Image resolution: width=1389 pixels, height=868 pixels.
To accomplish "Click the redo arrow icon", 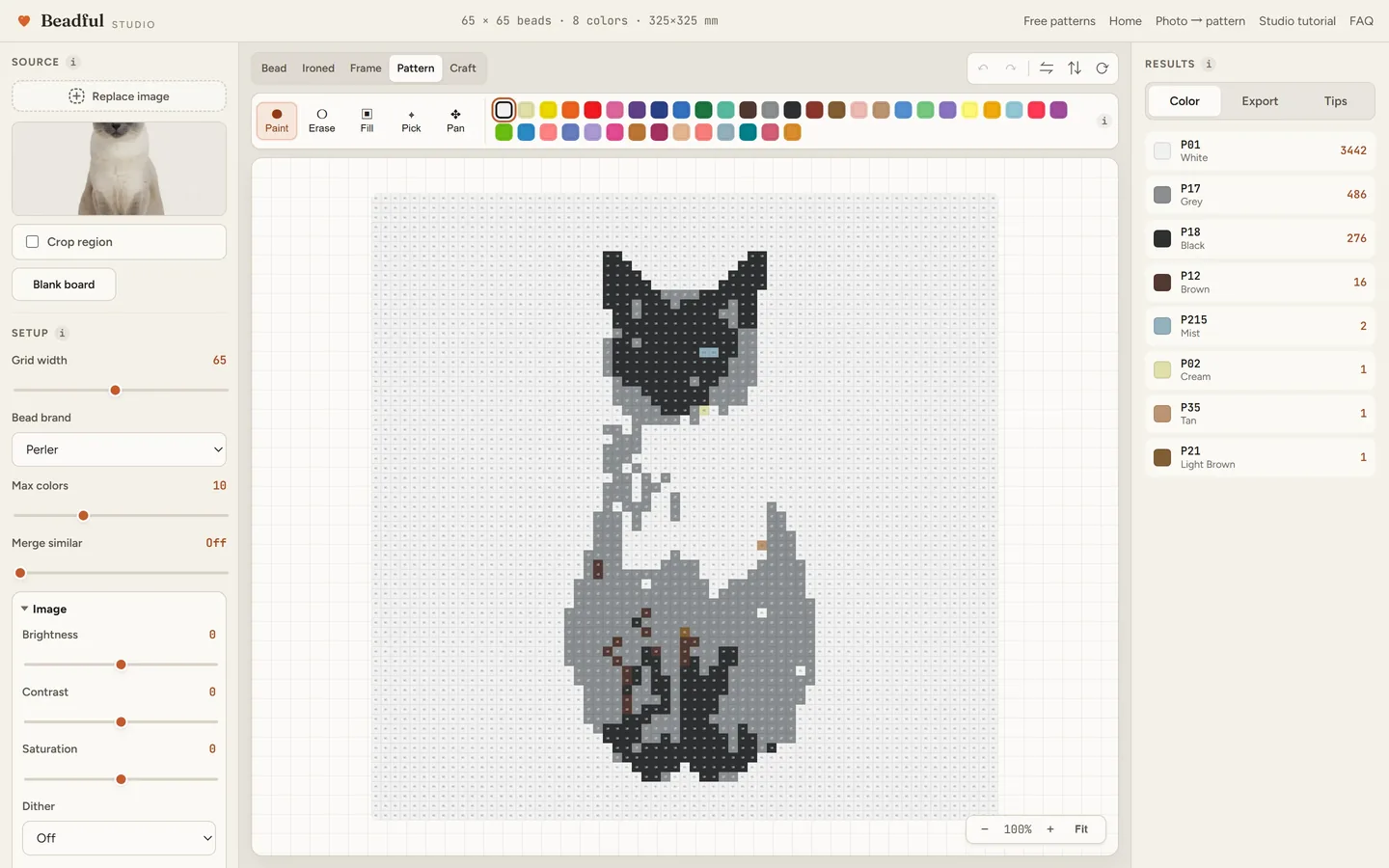I will [1010, 68].
